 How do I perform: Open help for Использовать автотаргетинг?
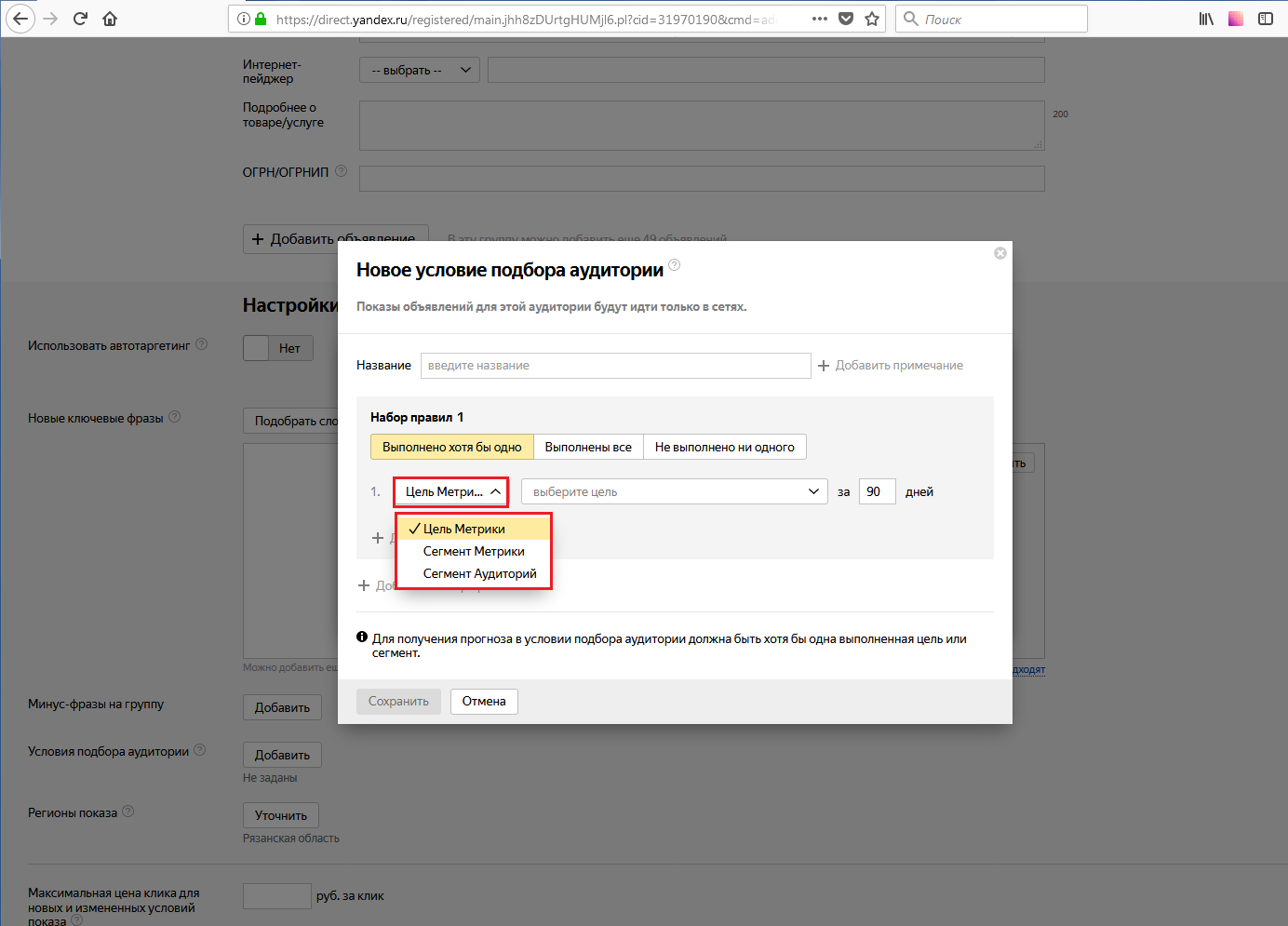click(202, 344)
